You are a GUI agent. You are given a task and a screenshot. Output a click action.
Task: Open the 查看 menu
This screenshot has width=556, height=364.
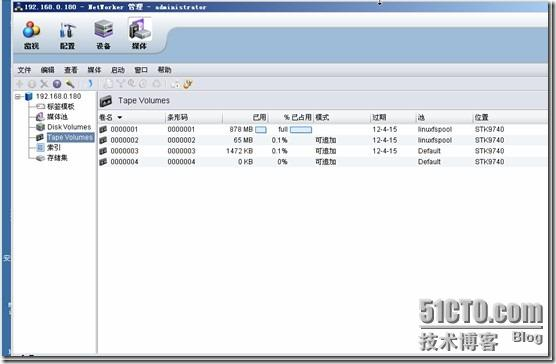[71, 70]
